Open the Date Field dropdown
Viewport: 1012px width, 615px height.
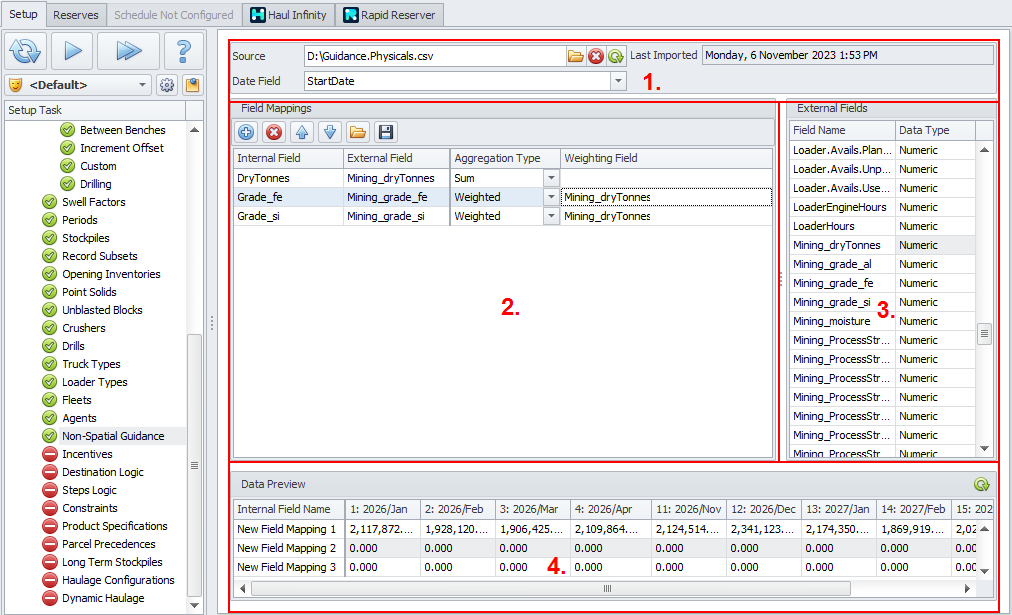618,81
